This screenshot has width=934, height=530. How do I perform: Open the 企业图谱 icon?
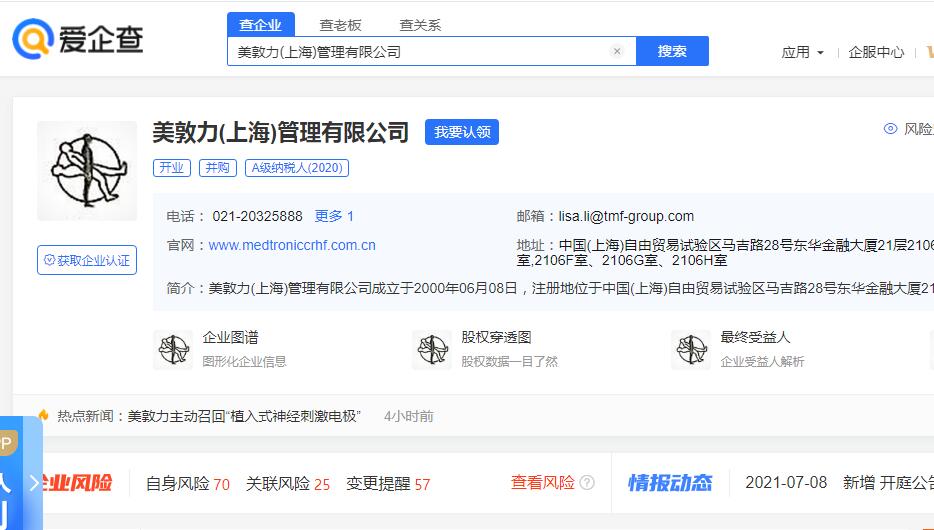(x=173, y=350)
